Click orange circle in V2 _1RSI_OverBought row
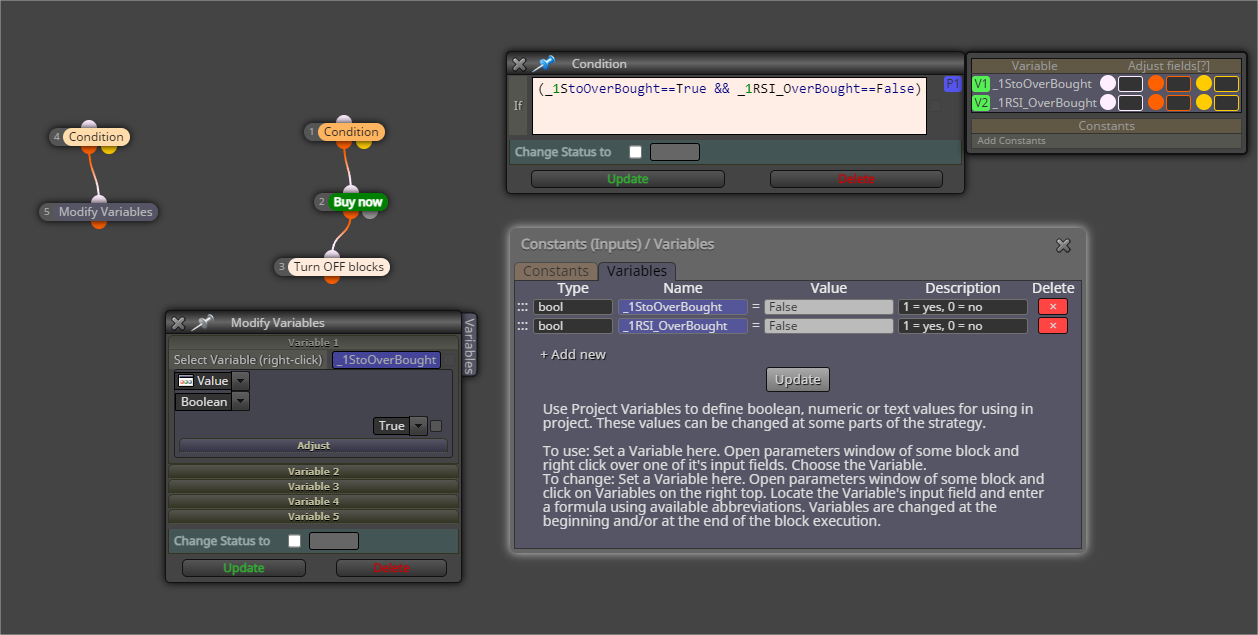 (x=1156, y=102)
